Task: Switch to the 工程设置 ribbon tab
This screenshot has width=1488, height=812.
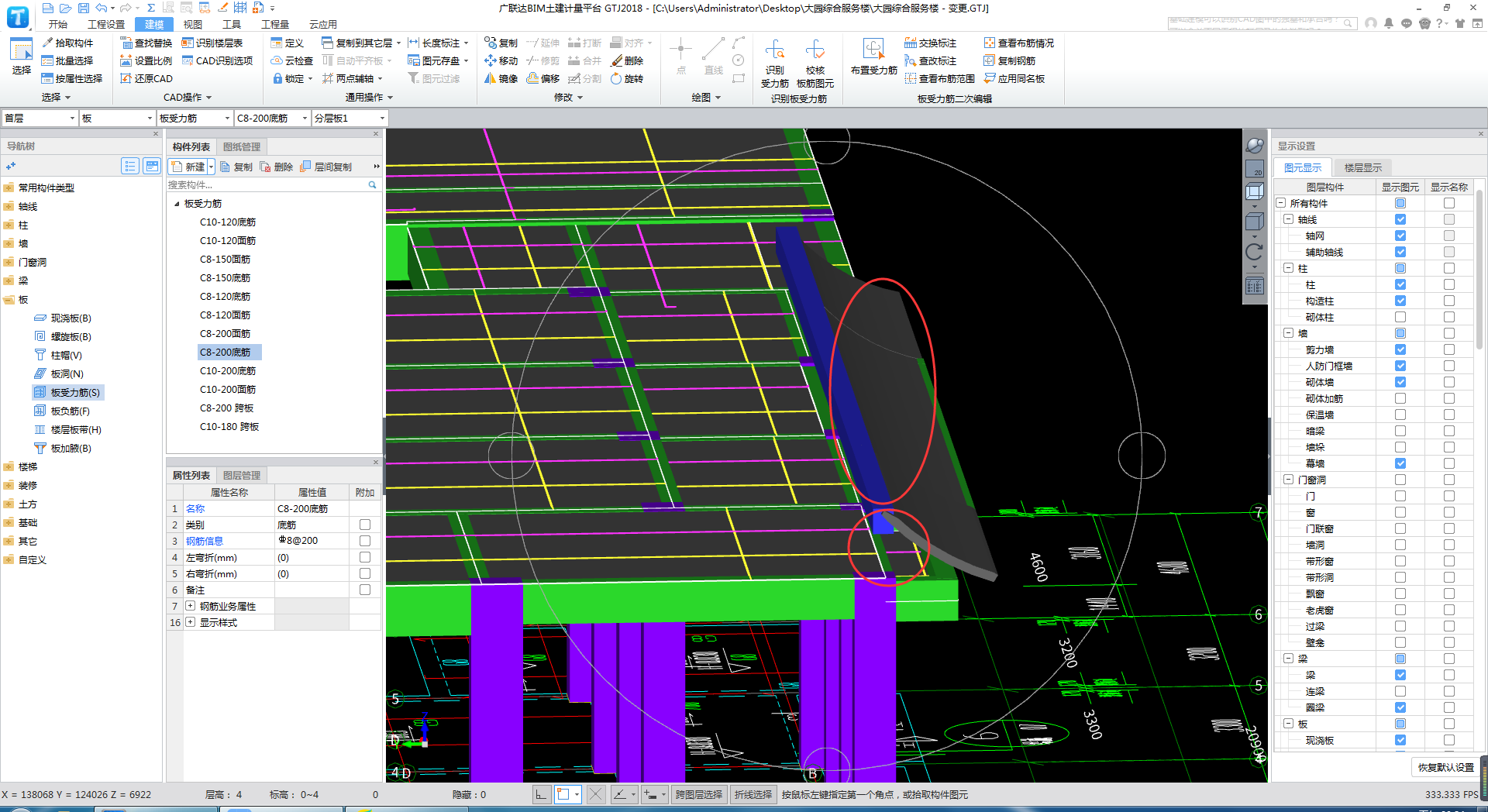Action: tap(105, 24)
